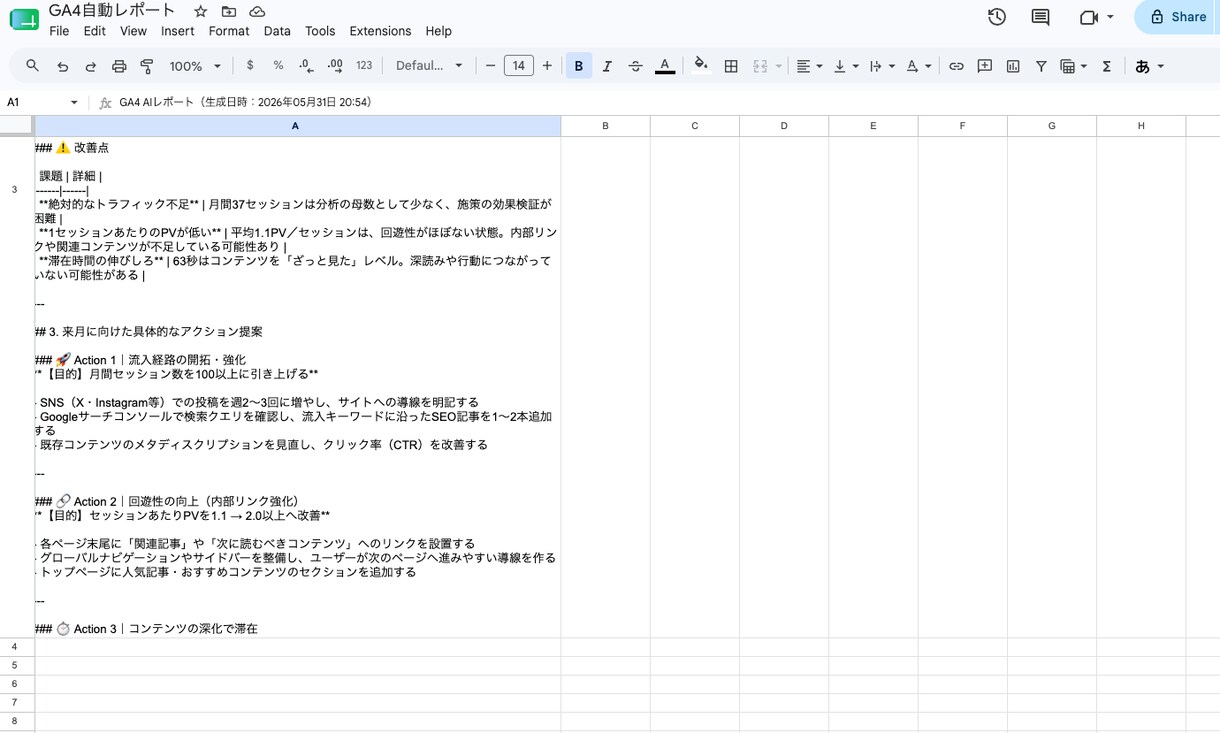Screen dimensions: 1220x733
Task: Open the Tools menu
Action: pyautogui.click(x=320, y=31)
